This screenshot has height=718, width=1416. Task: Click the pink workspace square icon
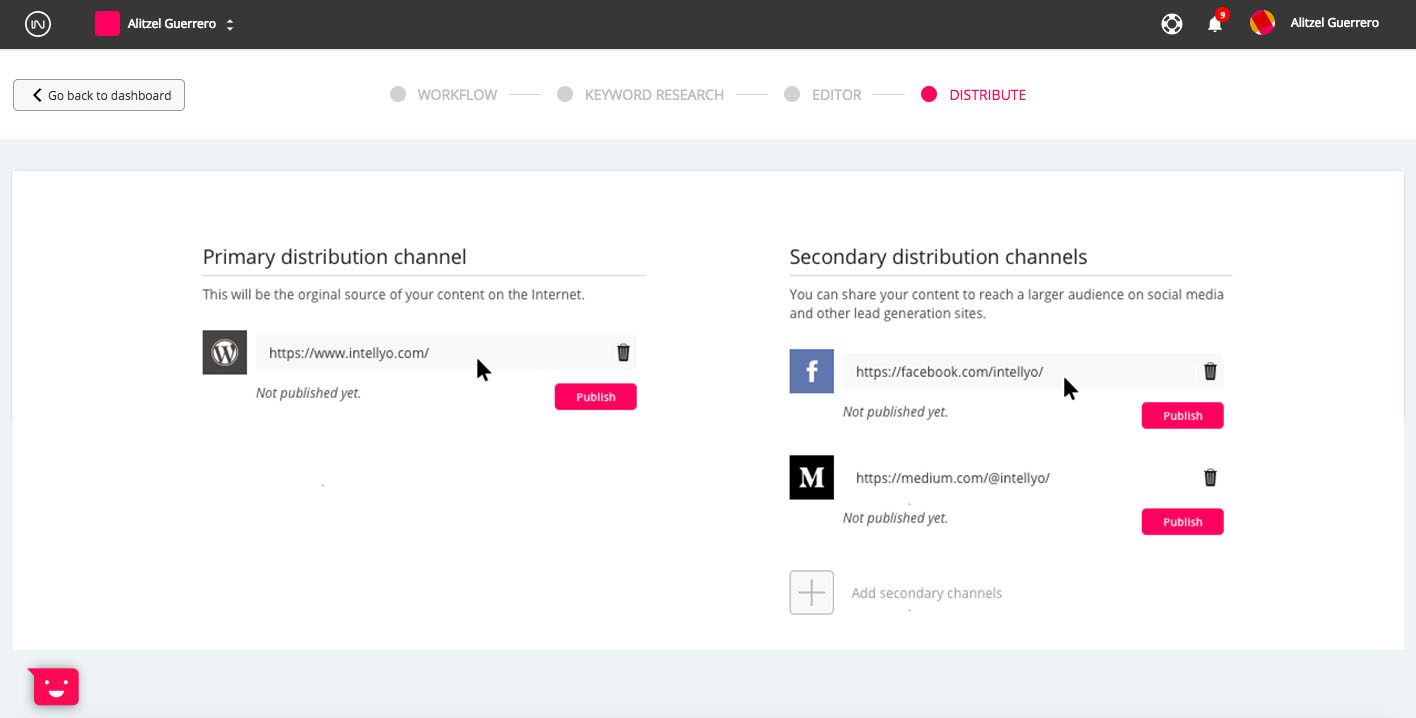(107, 24)
